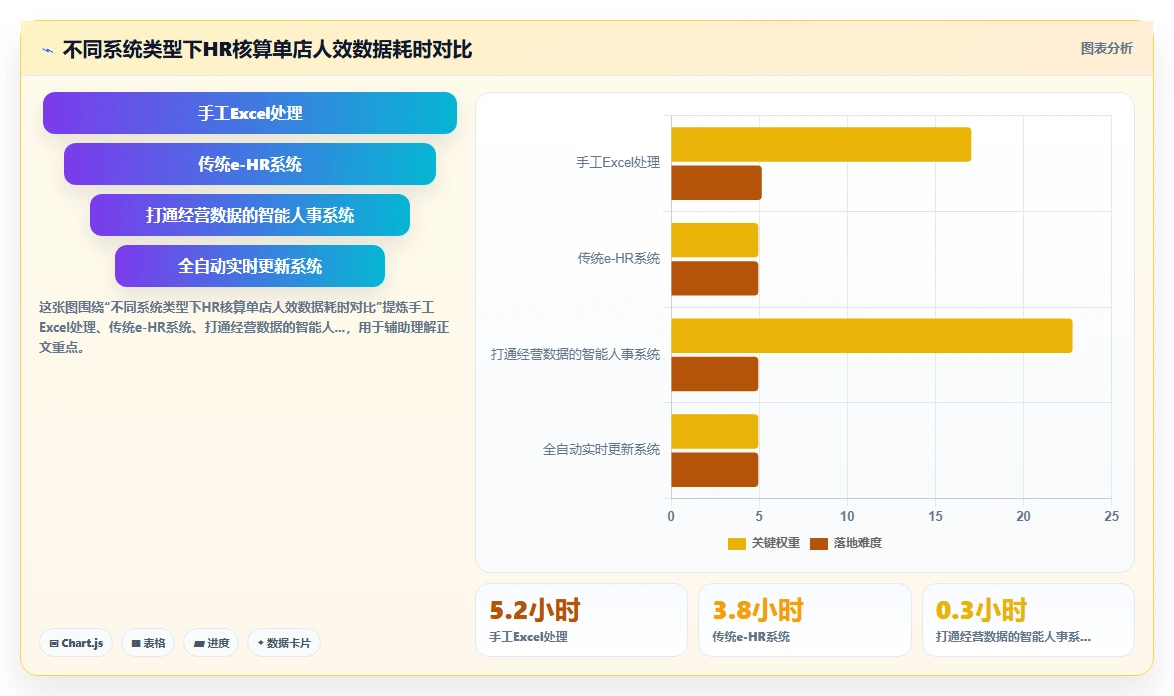Screen dimensions: 1174x696
Task: Click the 数据卡片 tag chip
Action: (x=284, y=643)
